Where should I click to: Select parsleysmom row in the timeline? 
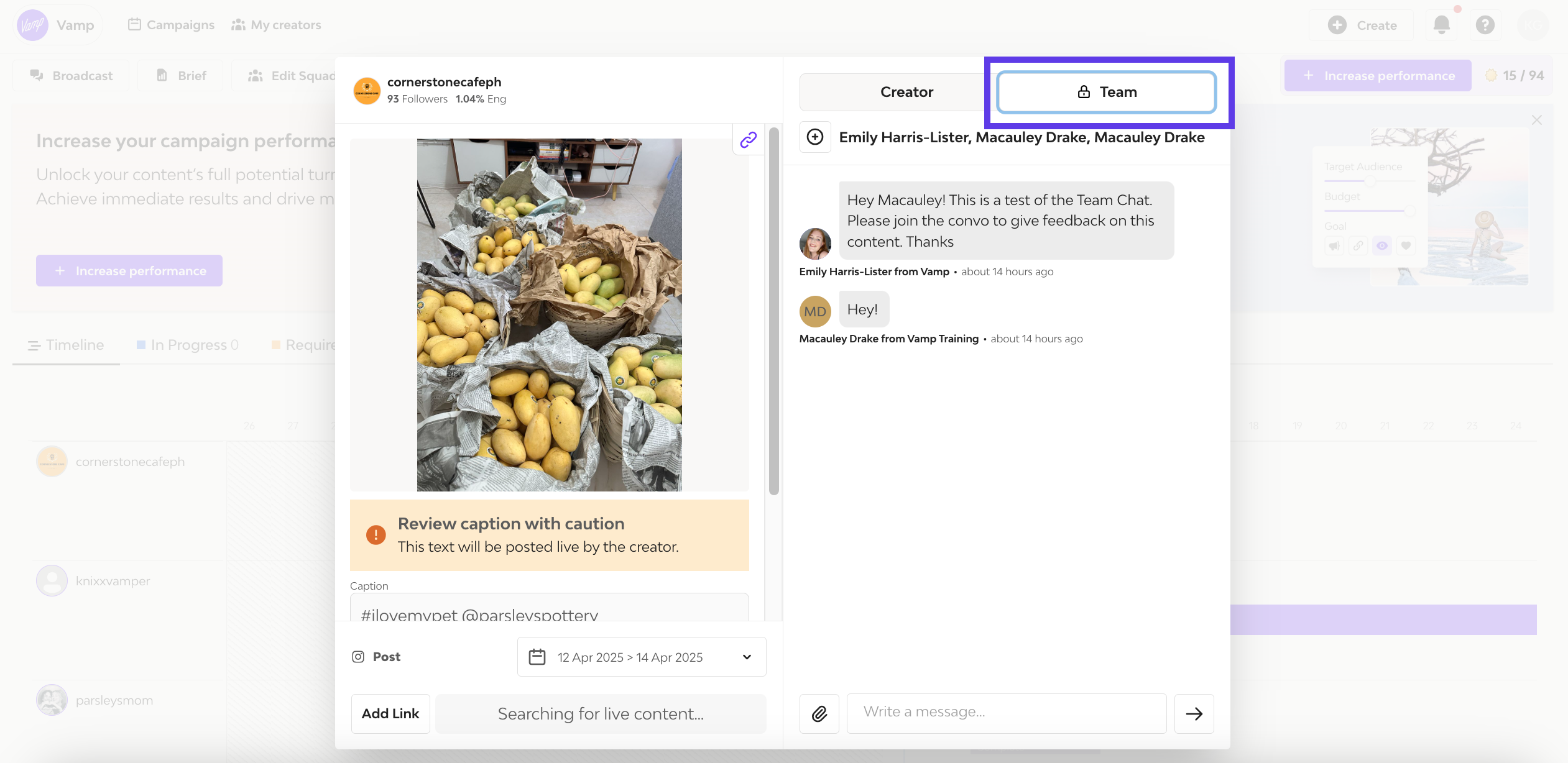point(95,700)
